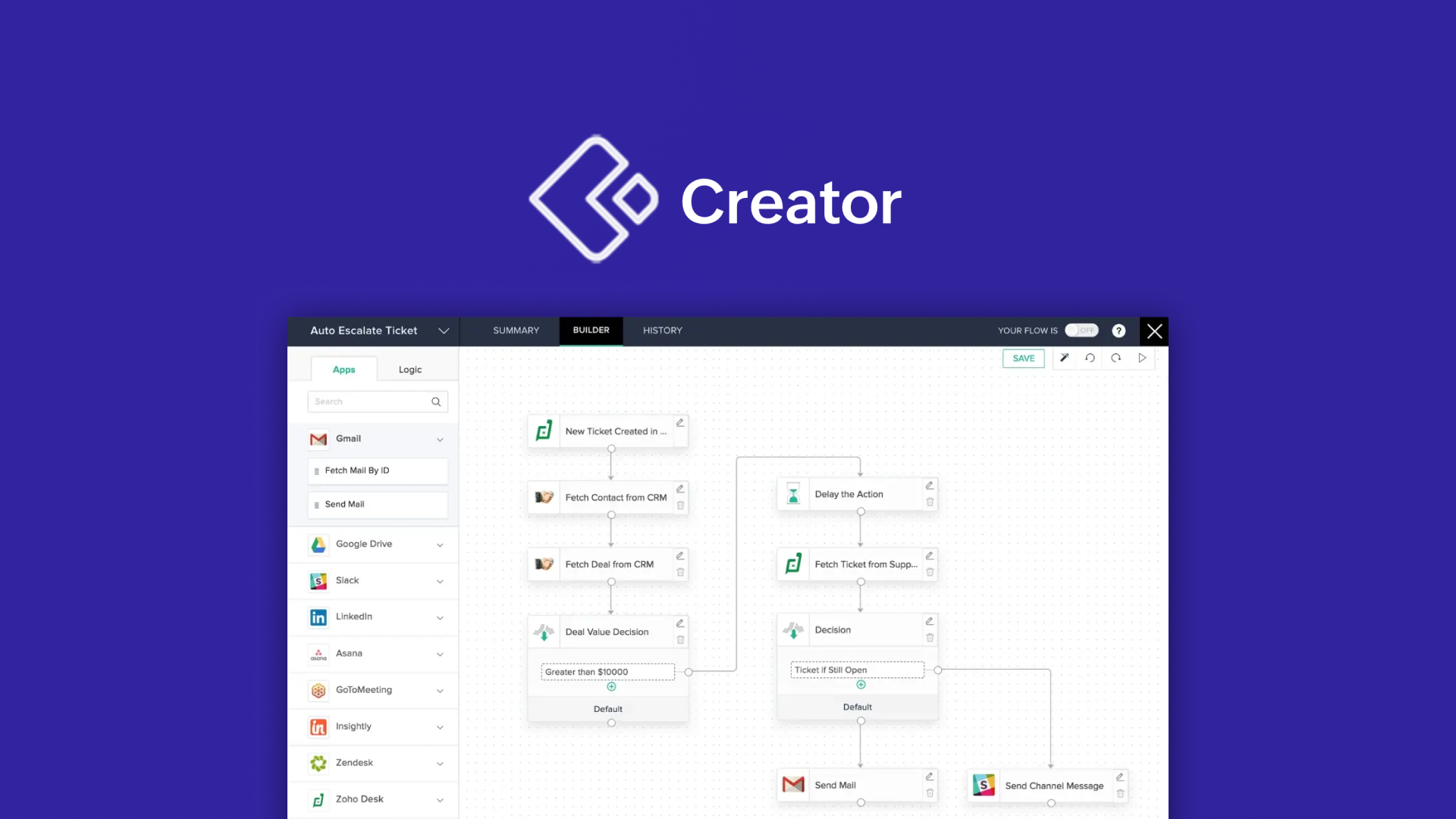Click the Slack icon in the sidebar

pyautogui.click(x=319, y=580)
